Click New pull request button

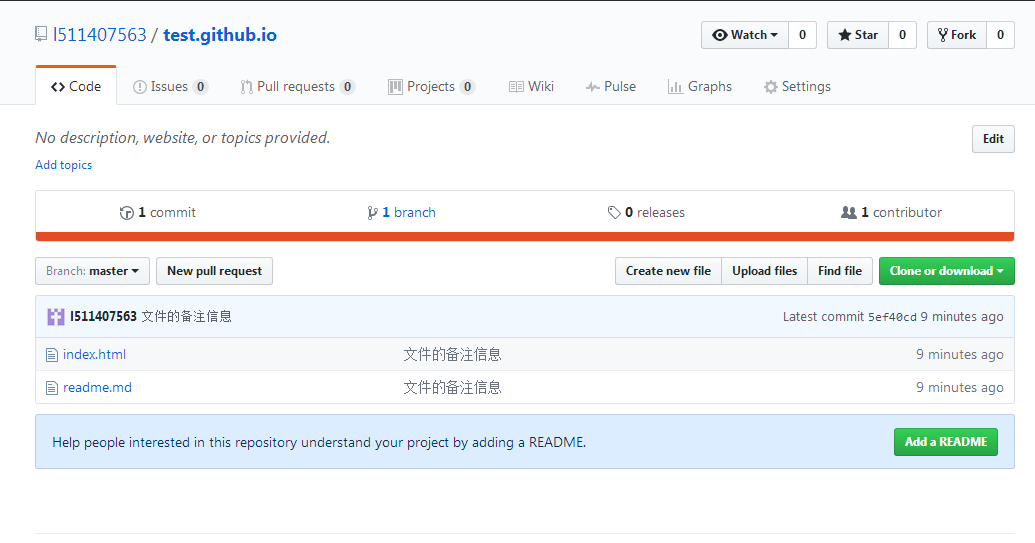(215, 271)
